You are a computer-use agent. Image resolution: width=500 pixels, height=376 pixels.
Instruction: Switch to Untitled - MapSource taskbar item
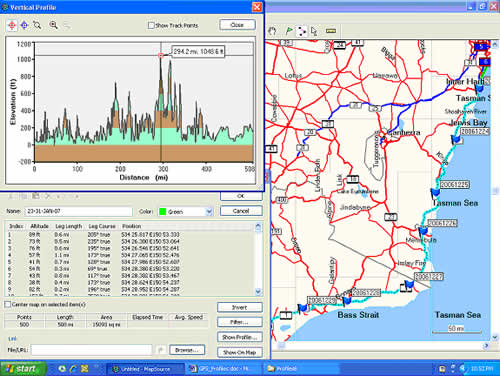[145, 369]
